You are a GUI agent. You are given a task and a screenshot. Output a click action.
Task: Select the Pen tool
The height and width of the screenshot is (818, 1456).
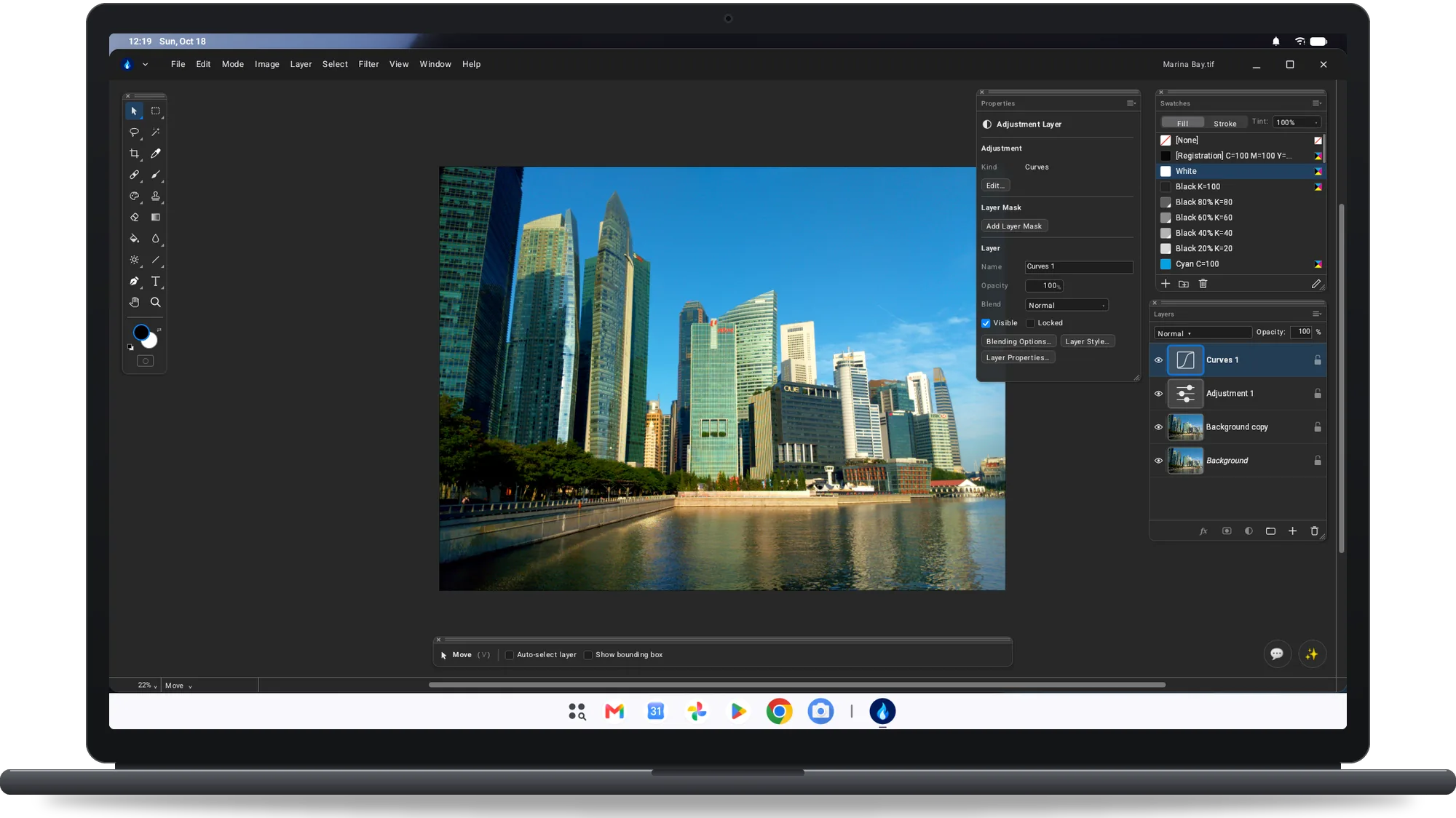(135, 281)
